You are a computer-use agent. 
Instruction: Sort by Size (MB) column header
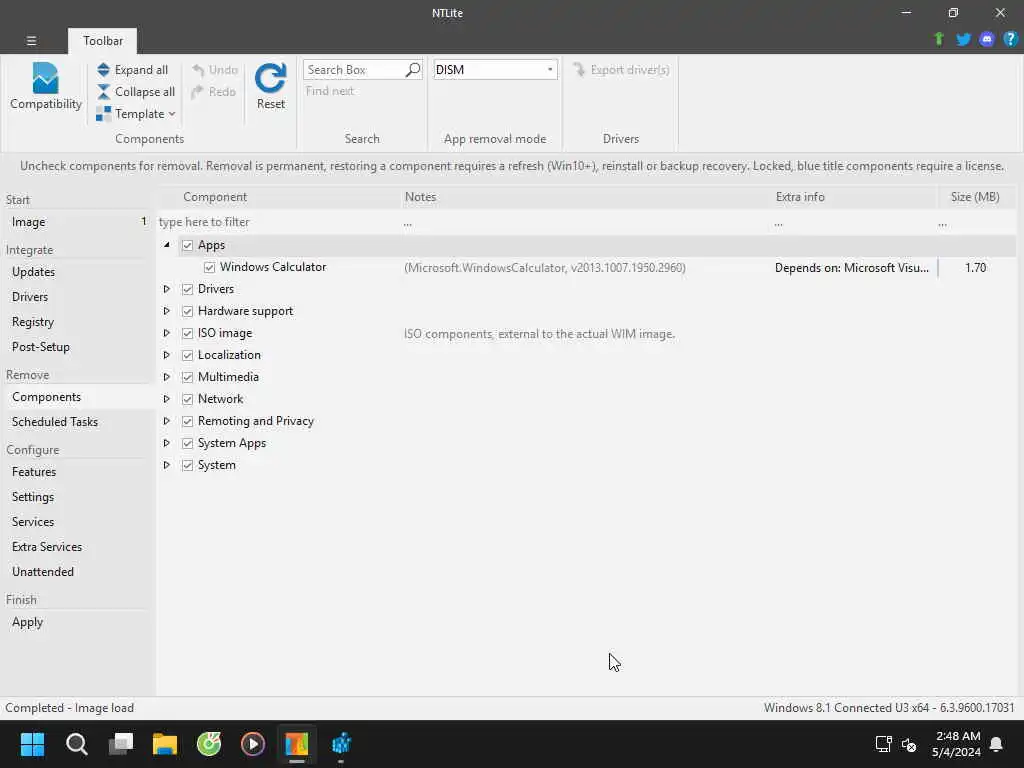[975, 197]
